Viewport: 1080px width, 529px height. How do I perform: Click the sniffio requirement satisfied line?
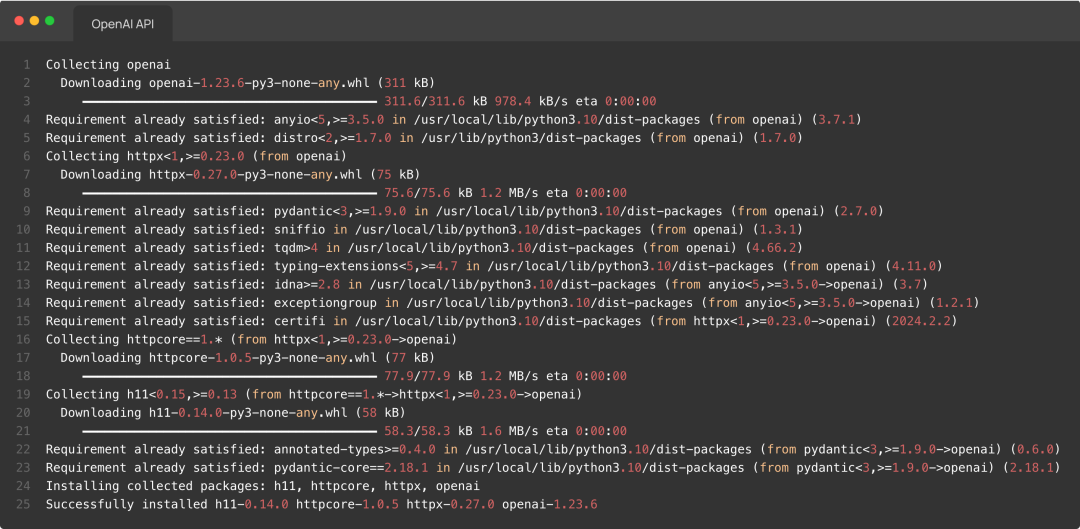pyautogui.click(x=424, y=229)
